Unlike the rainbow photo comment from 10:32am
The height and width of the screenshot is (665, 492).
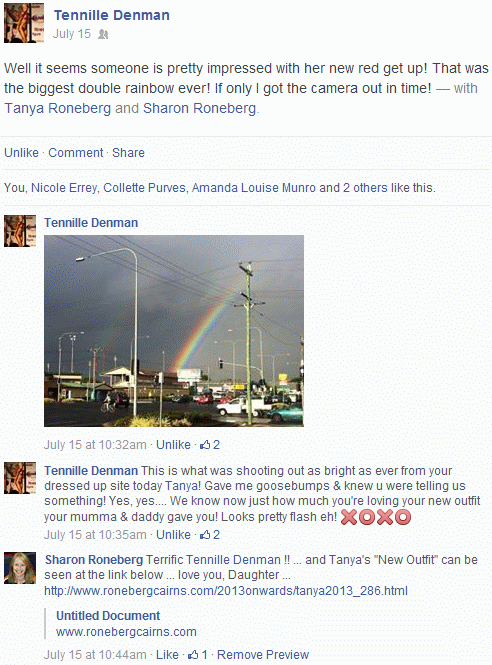pyautogui.click(x=173, y=445)
